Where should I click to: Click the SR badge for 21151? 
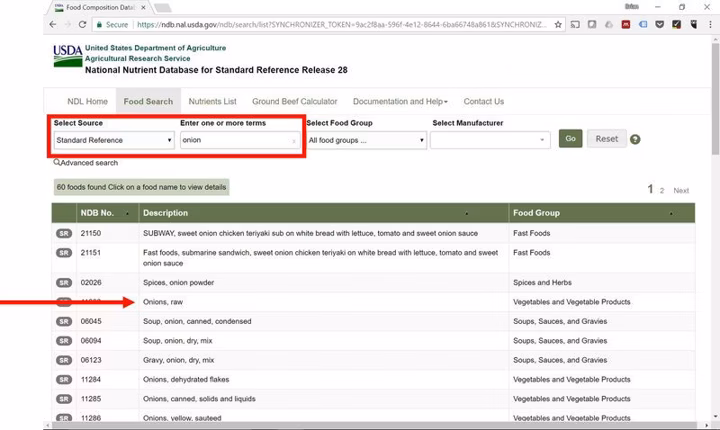[64, 253]
